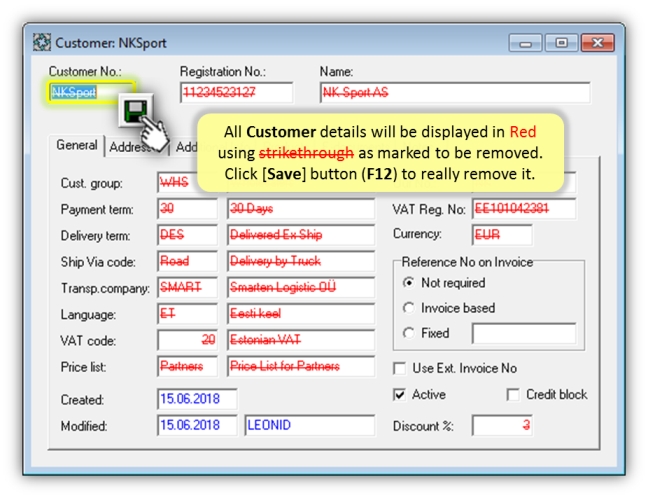The width and height of the screenshot is (648, 498).
Task: Tick the Credit block checkbox
Action: pos(513,395)
